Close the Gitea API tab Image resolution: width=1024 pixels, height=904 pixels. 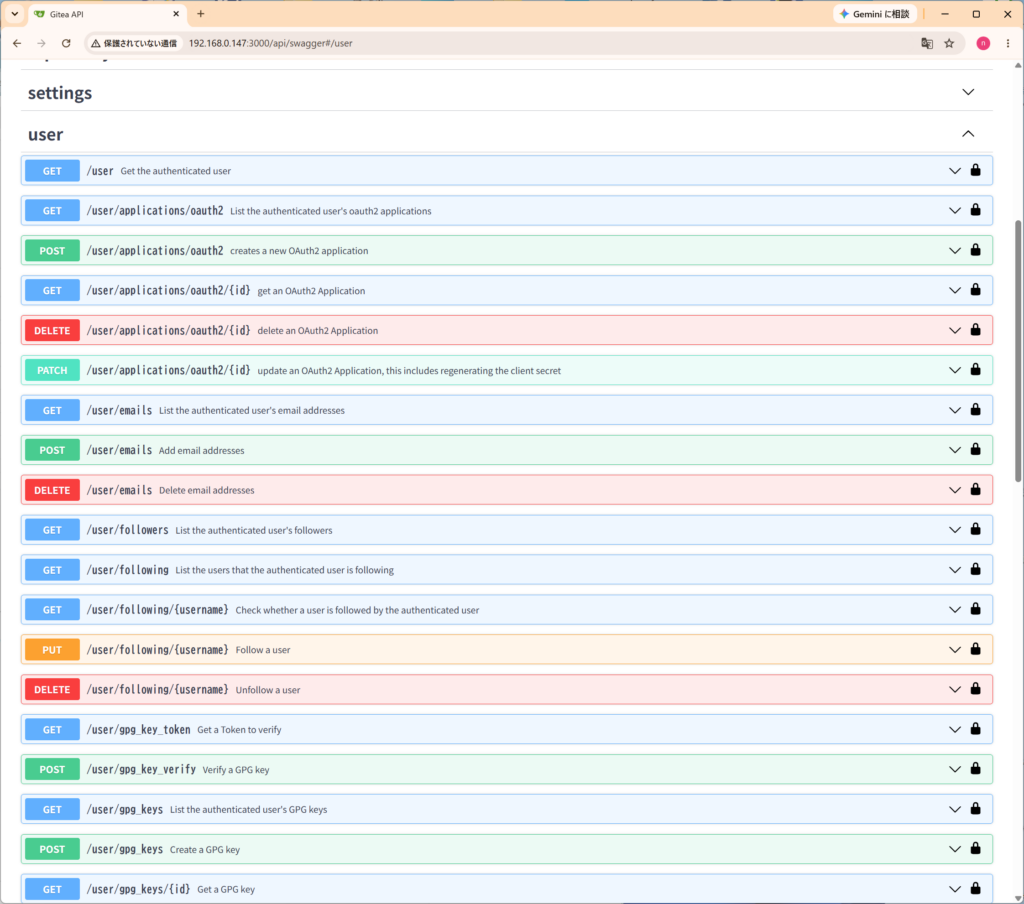coord(176,14)
